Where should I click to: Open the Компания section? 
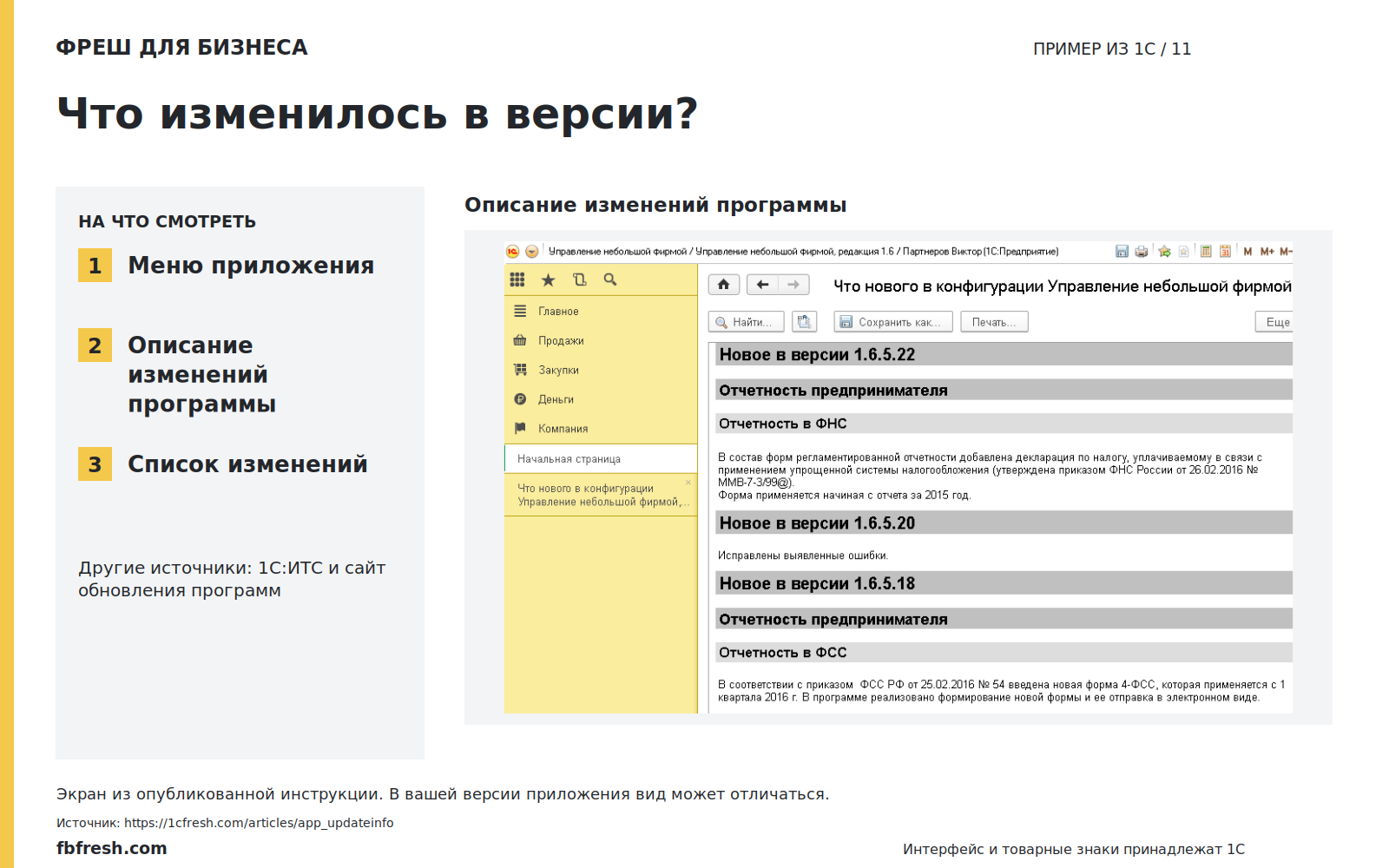(601, 429)
